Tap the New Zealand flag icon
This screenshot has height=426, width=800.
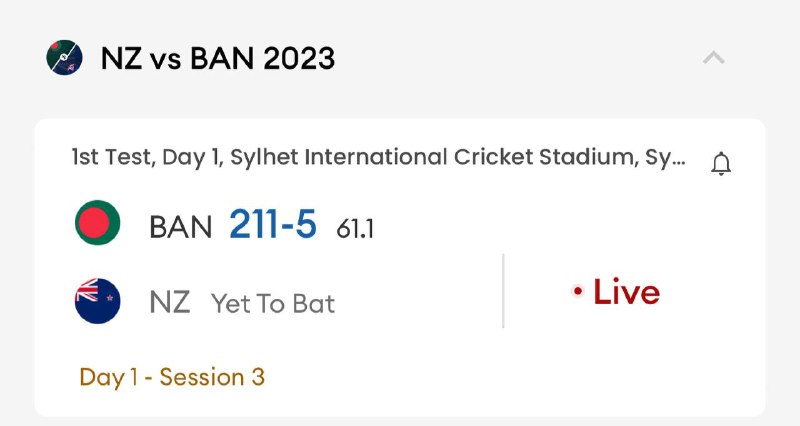pyautogui.click(x=97, y=301)
